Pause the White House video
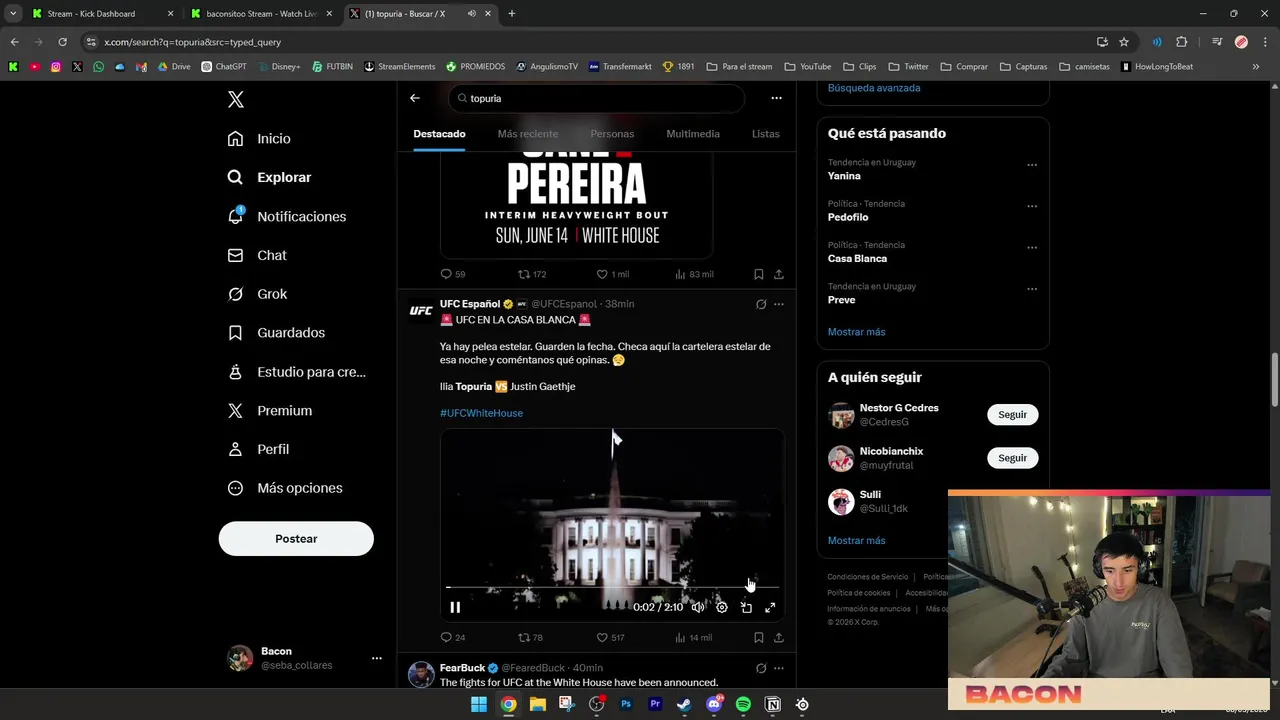This screenshot has width=1280, height=720. coord(455,607)
